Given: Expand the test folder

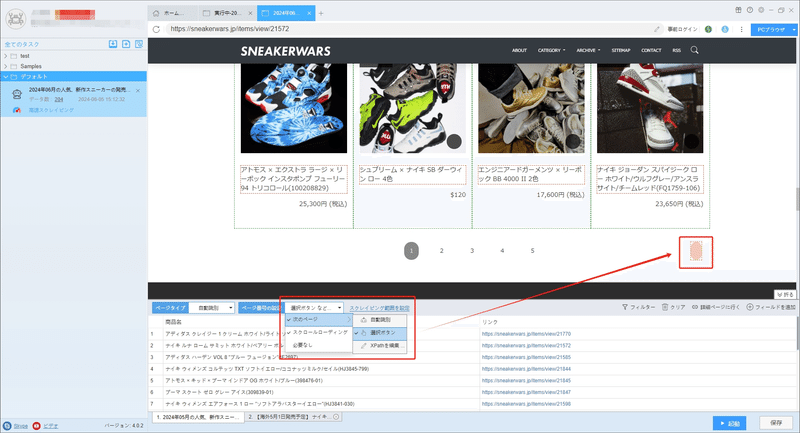Looking at the screenshot, I should pyautogui.click(x=6, y=56).
